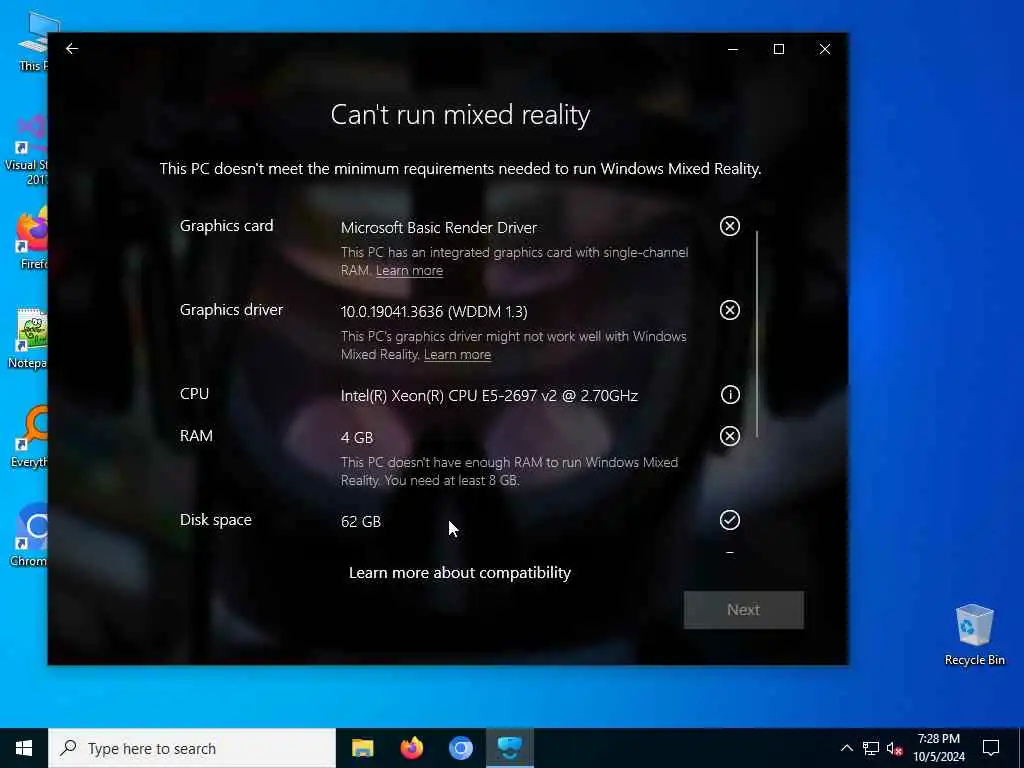Click the Next button
This screenshot has height=768, width=1024.
pyautogui.click(x=743, y=610)
